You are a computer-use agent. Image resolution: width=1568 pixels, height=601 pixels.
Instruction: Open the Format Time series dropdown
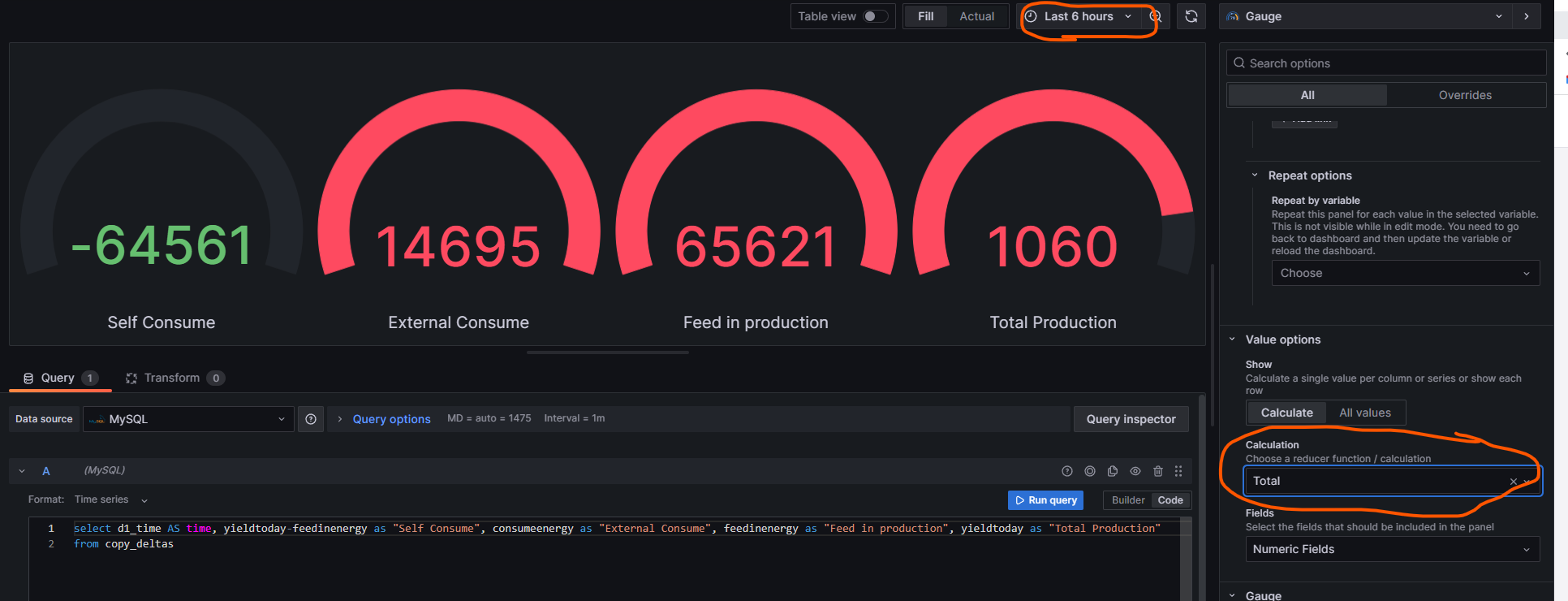coord(111,500)
